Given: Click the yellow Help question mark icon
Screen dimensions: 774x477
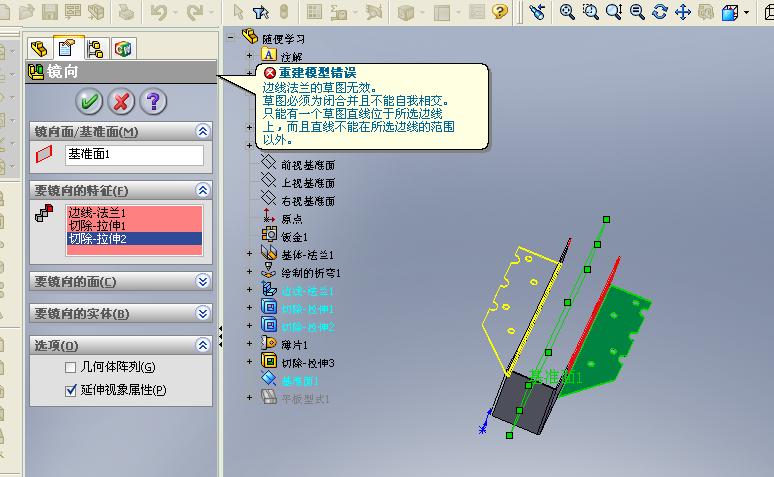Looking at the screenshot, I should (500, 11).
